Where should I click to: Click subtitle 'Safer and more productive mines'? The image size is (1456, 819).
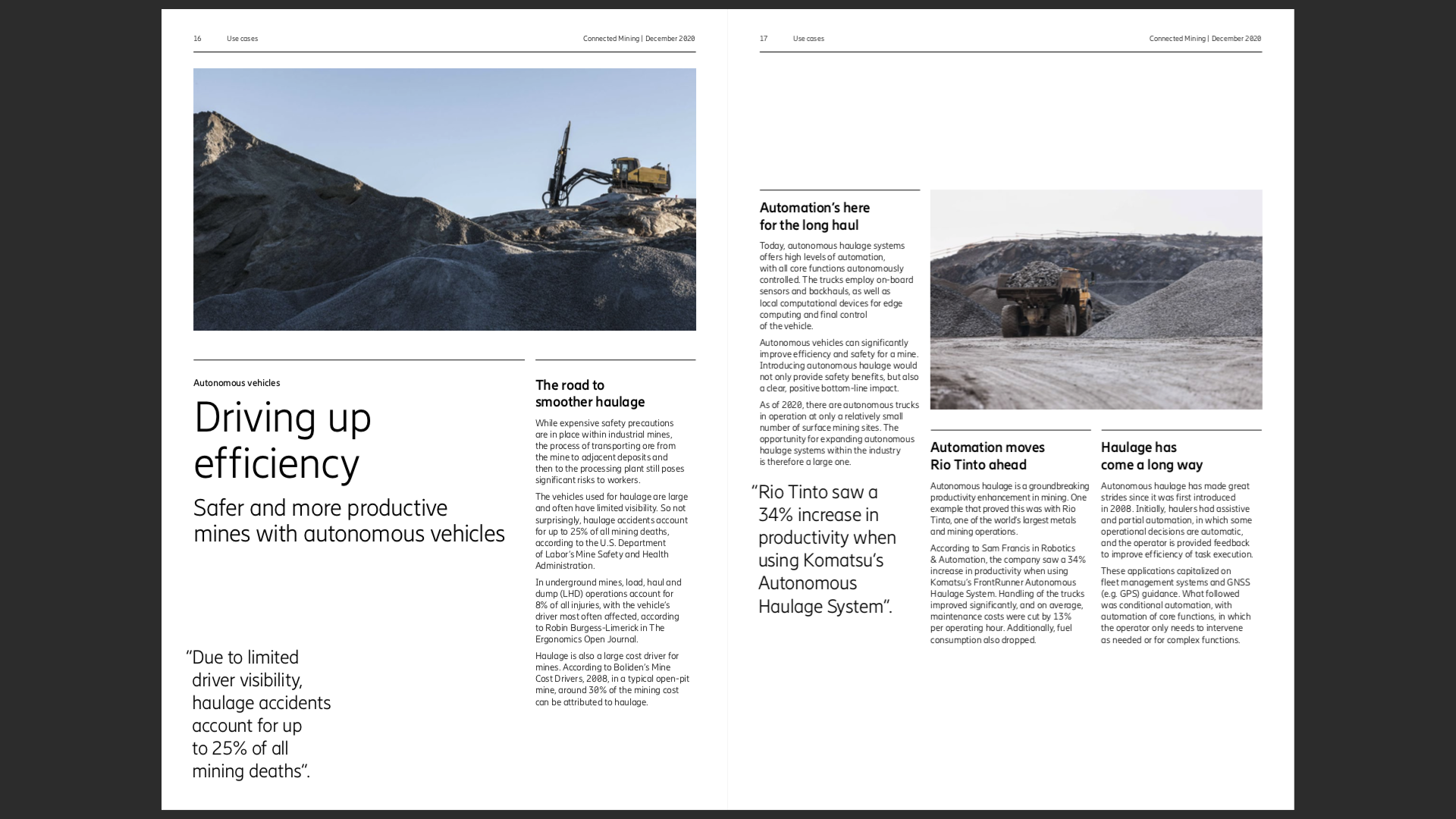pos(349,521)
